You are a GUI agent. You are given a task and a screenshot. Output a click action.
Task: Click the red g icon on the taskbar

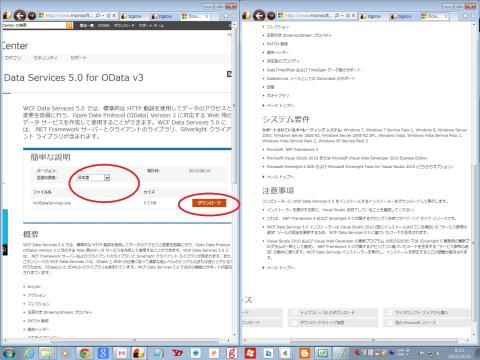[x=232, y=353]
